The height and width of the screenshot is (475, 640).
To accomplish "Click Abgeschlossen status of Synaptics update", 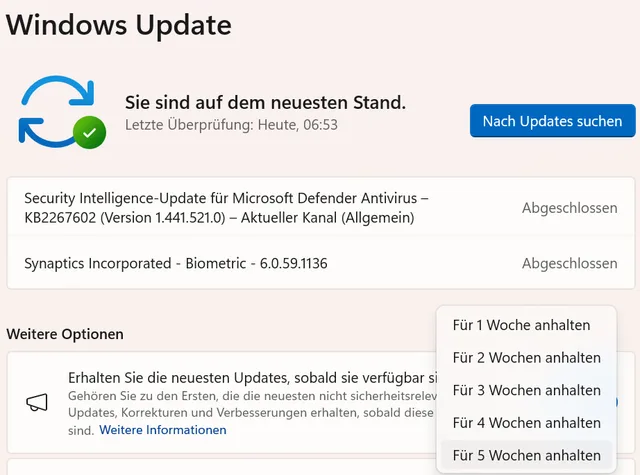I will pyautogui.click(x=569, y=264).
